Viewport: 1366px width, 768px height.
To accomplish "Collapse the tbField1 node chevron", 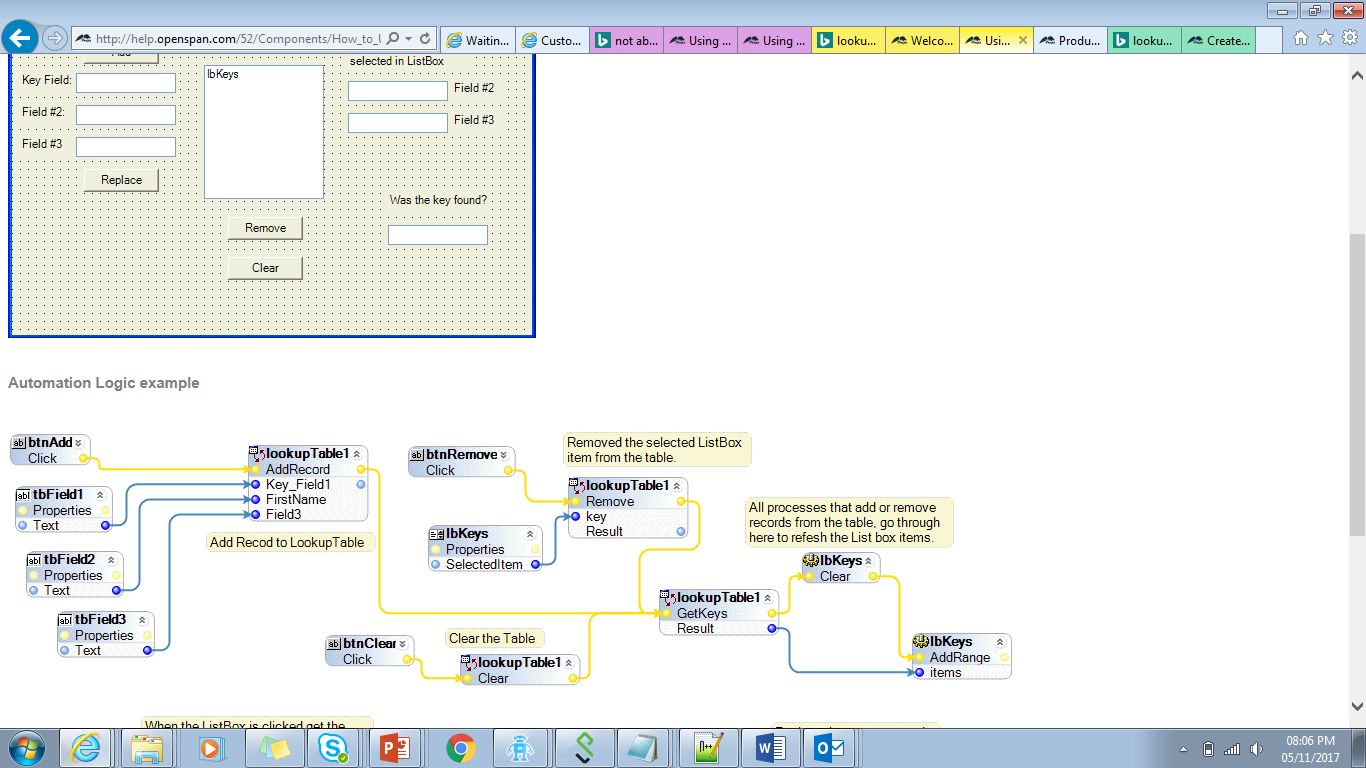I will (x=100, y=494).
